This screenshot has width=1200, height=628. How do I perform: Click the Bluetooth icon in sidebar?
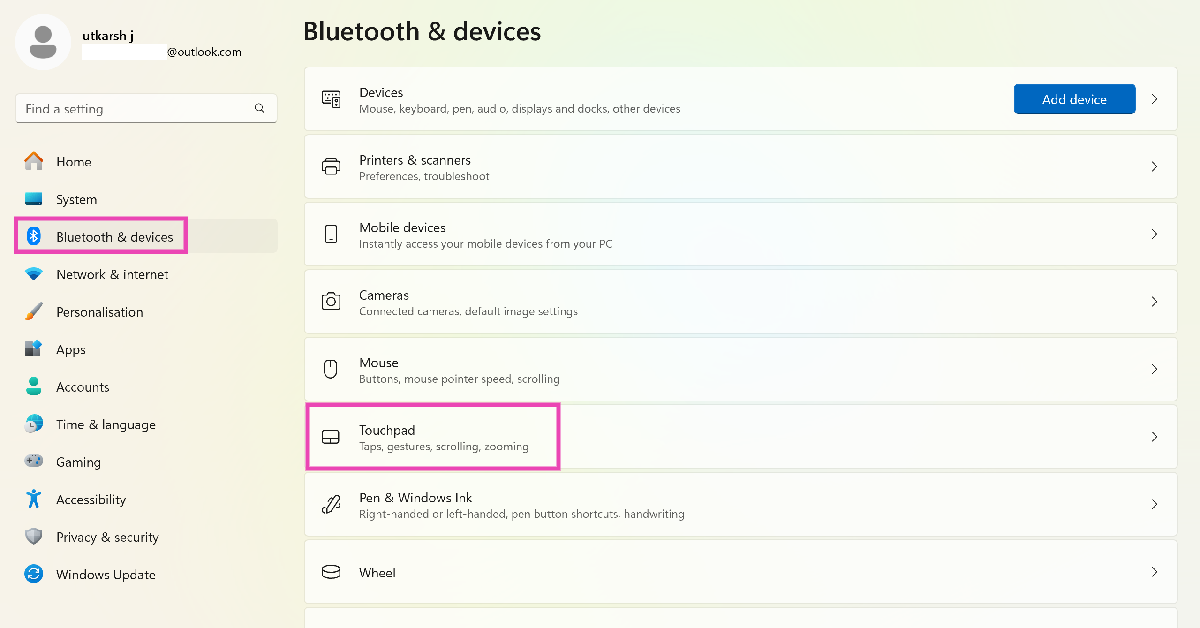[x=34, y=237]
